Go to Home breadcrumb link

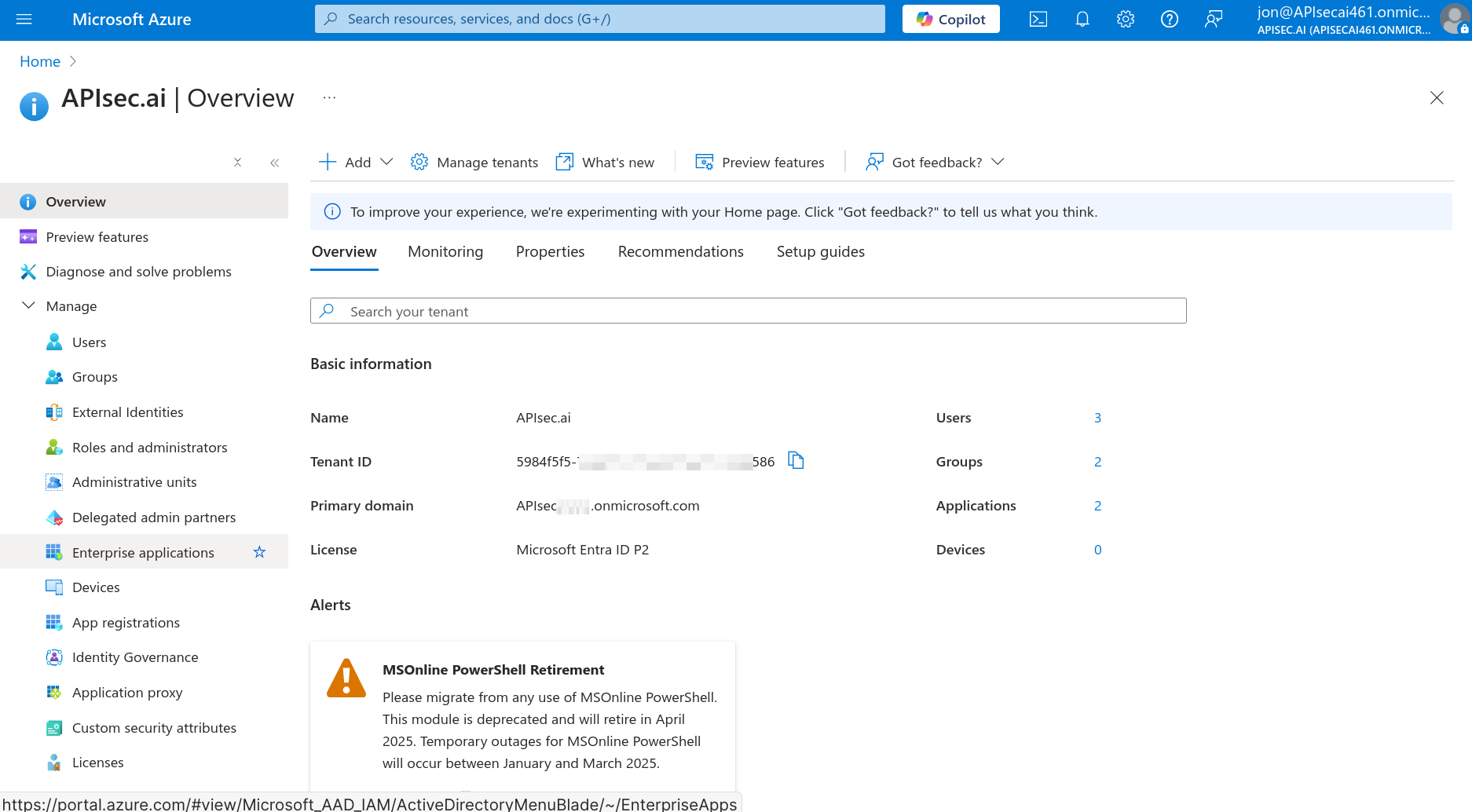click(40, 61)
